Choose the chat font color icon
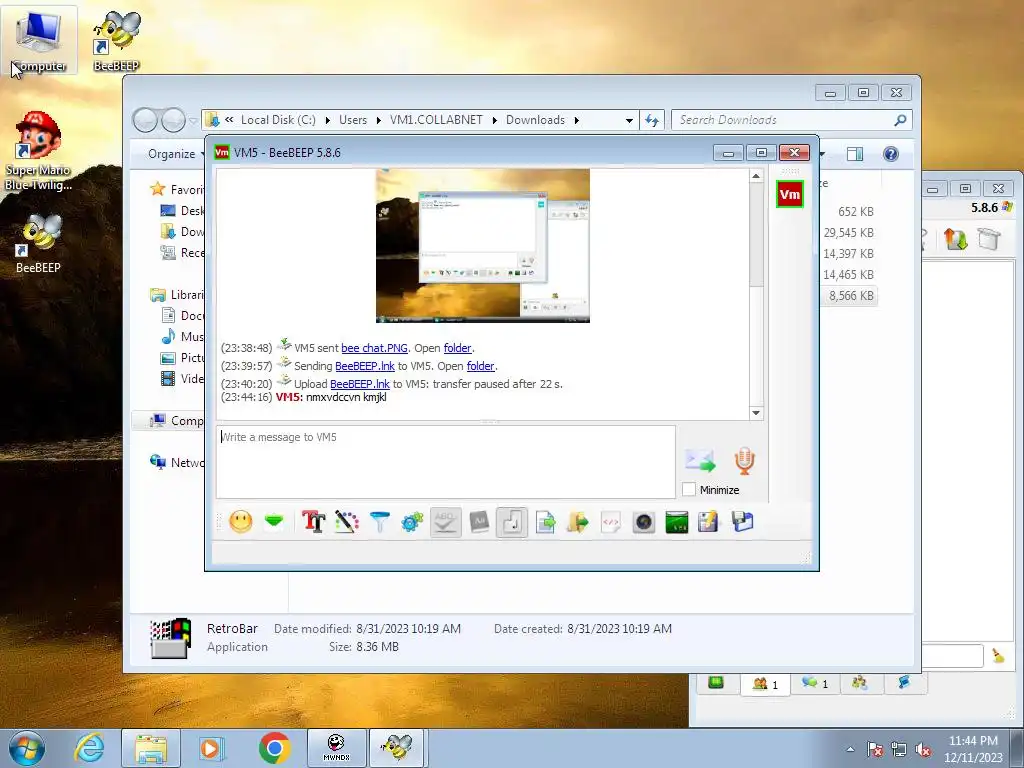The width and height of the screenshot is (1024, 768). [x=347, y=522]
